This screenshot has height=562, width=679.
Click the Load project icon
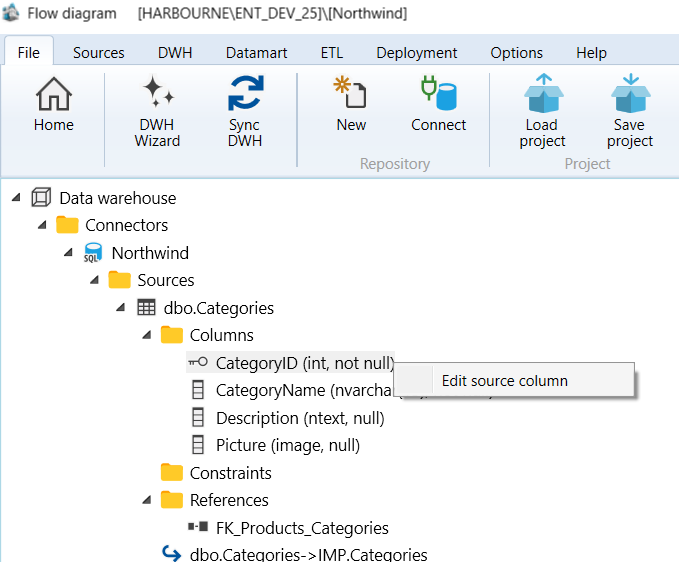click(x=543, y=93)
